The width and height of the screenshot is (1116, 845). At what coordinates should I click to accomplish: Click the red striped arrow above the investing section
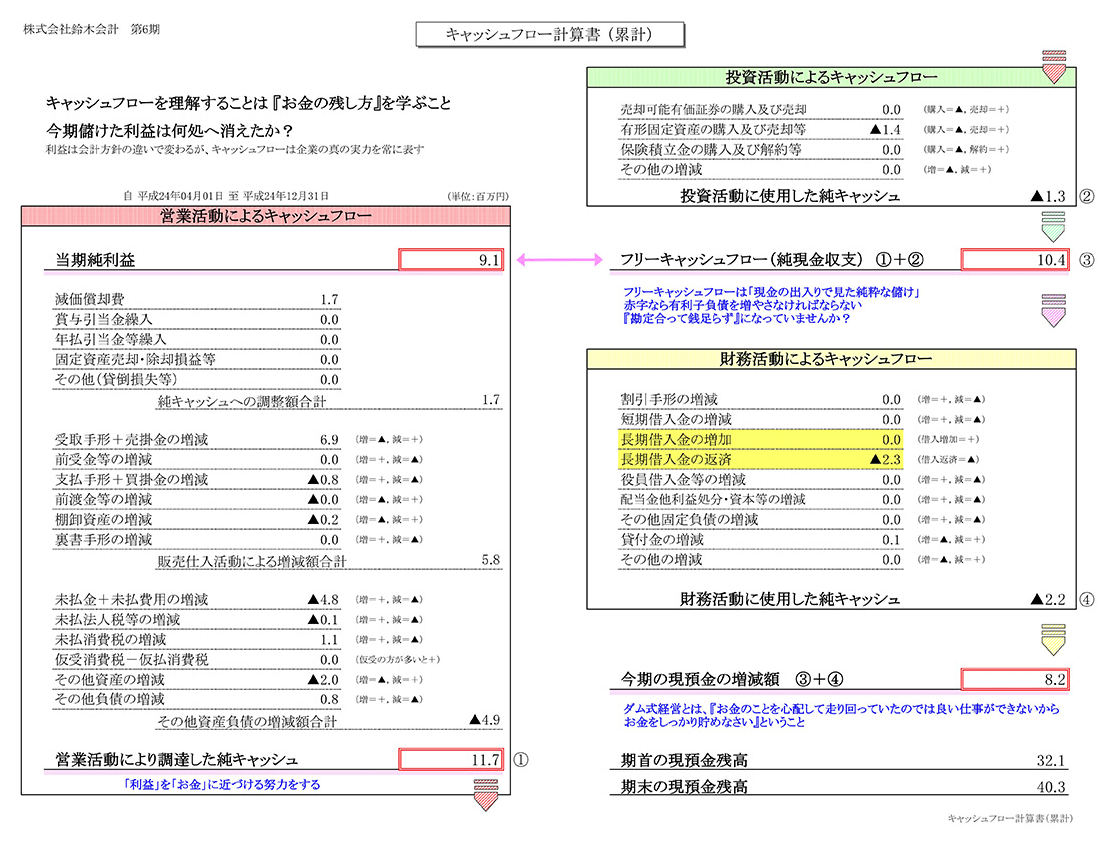[1054, 64]
